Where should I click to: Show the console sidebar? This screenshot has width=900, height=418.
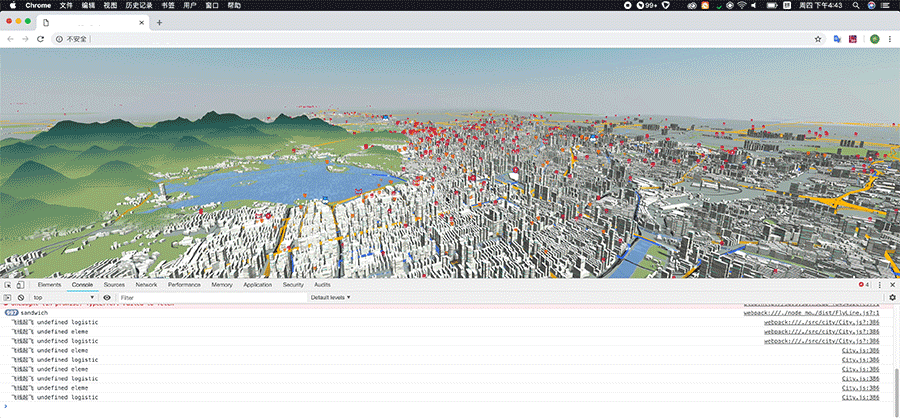coord(7,297)
